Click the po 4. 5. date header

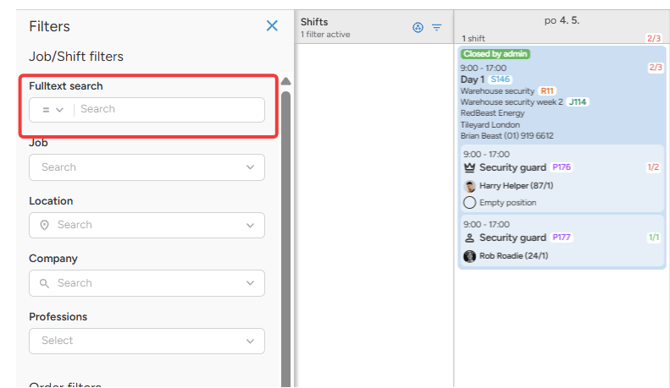coord(561,21)
